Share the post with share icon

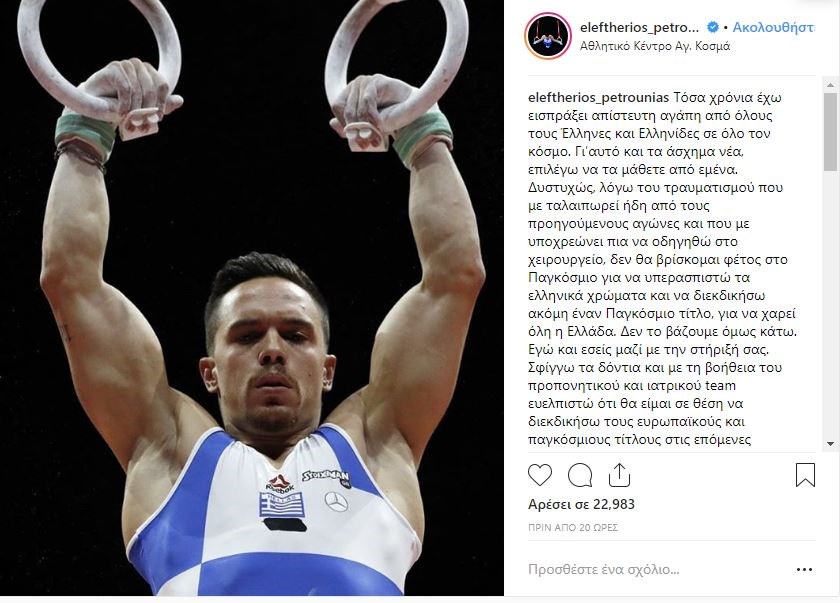[x=619, y=475]
